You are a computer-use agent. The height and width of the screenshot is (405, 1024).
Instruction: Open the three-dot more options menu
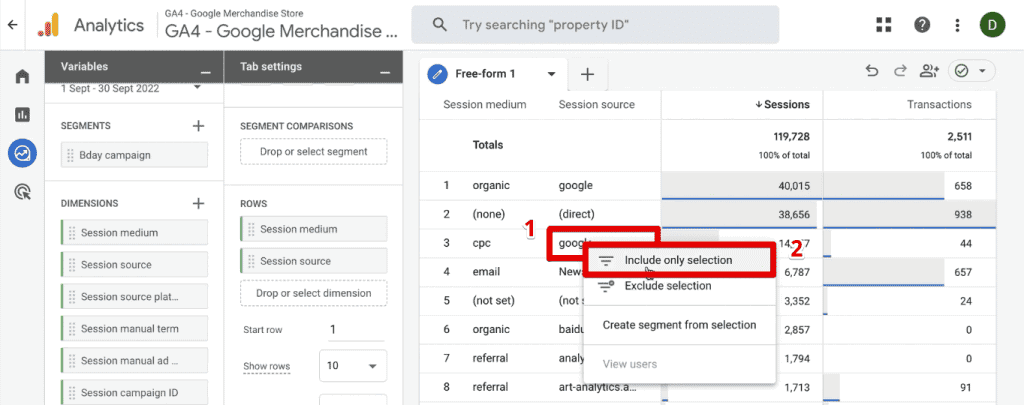coord(957,25)
